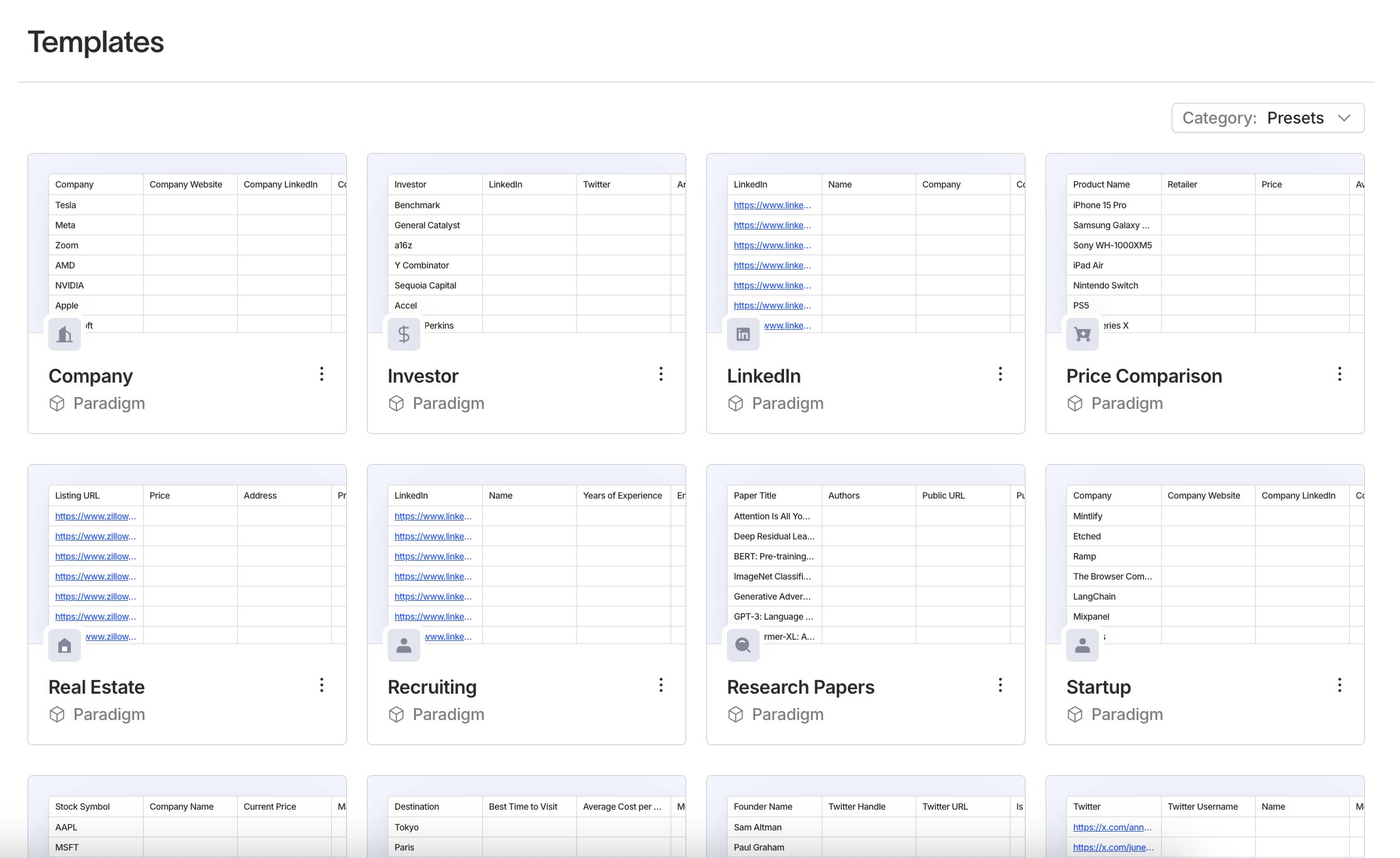The image size is (1400, 858).
Task: Click the person icon on the Recruiting card
Action: click(x=404, y=645)
